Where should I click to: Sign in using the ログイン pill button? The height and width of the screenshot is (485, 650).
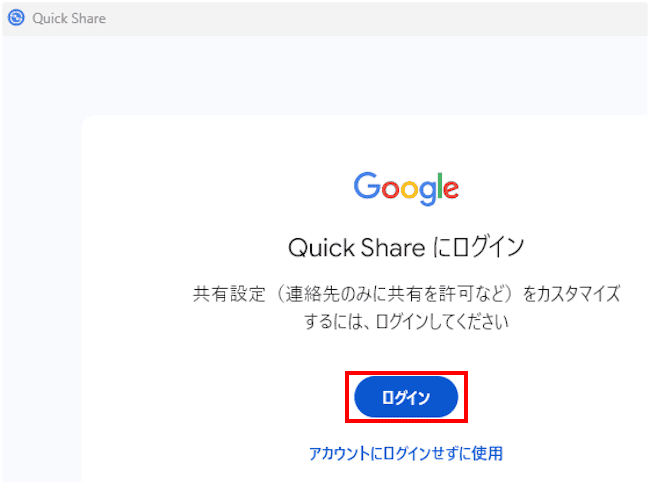406,397
